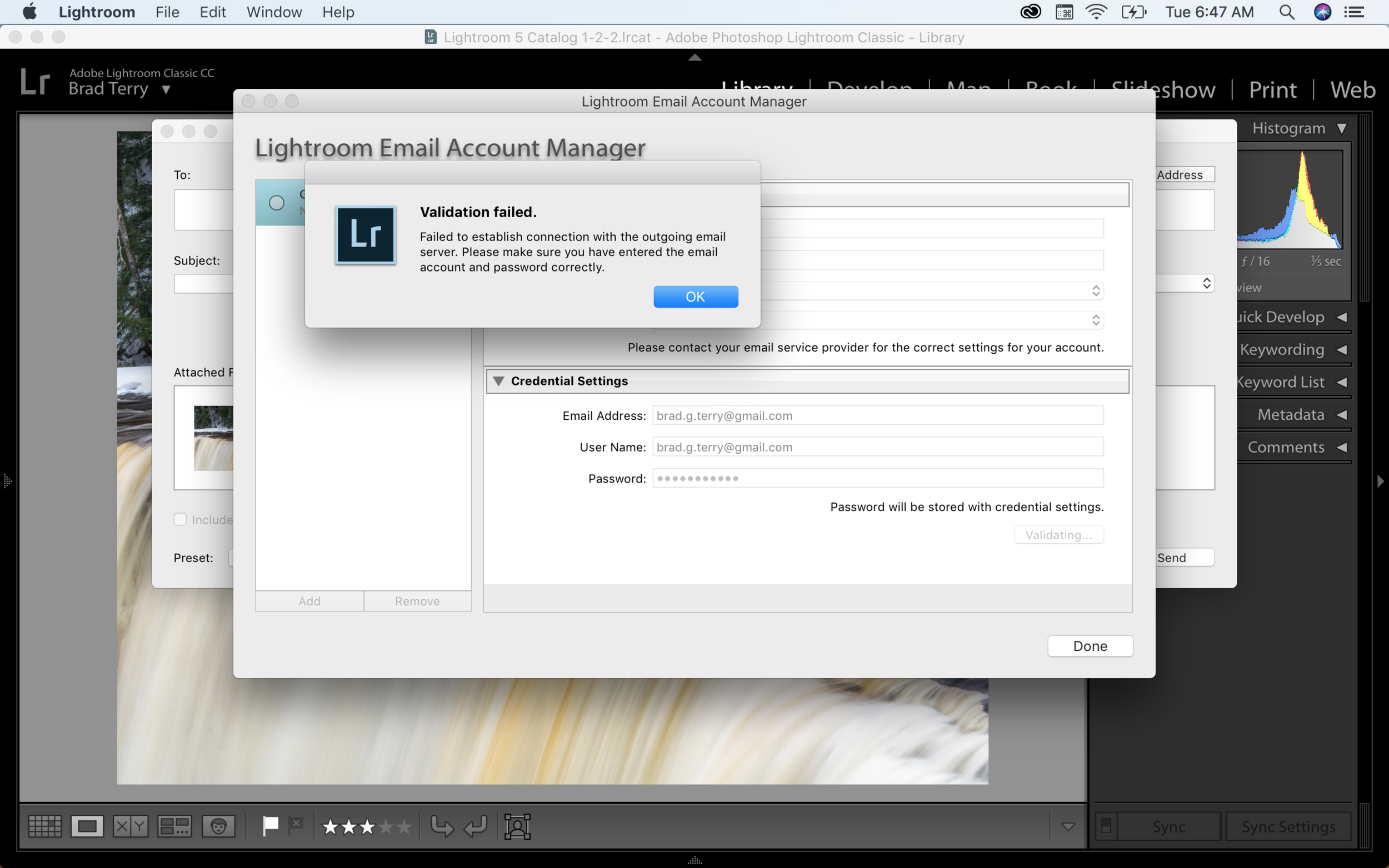Open Notification Center
This screenshot has width=1389, height=868.
click(x=1355, y=12)
